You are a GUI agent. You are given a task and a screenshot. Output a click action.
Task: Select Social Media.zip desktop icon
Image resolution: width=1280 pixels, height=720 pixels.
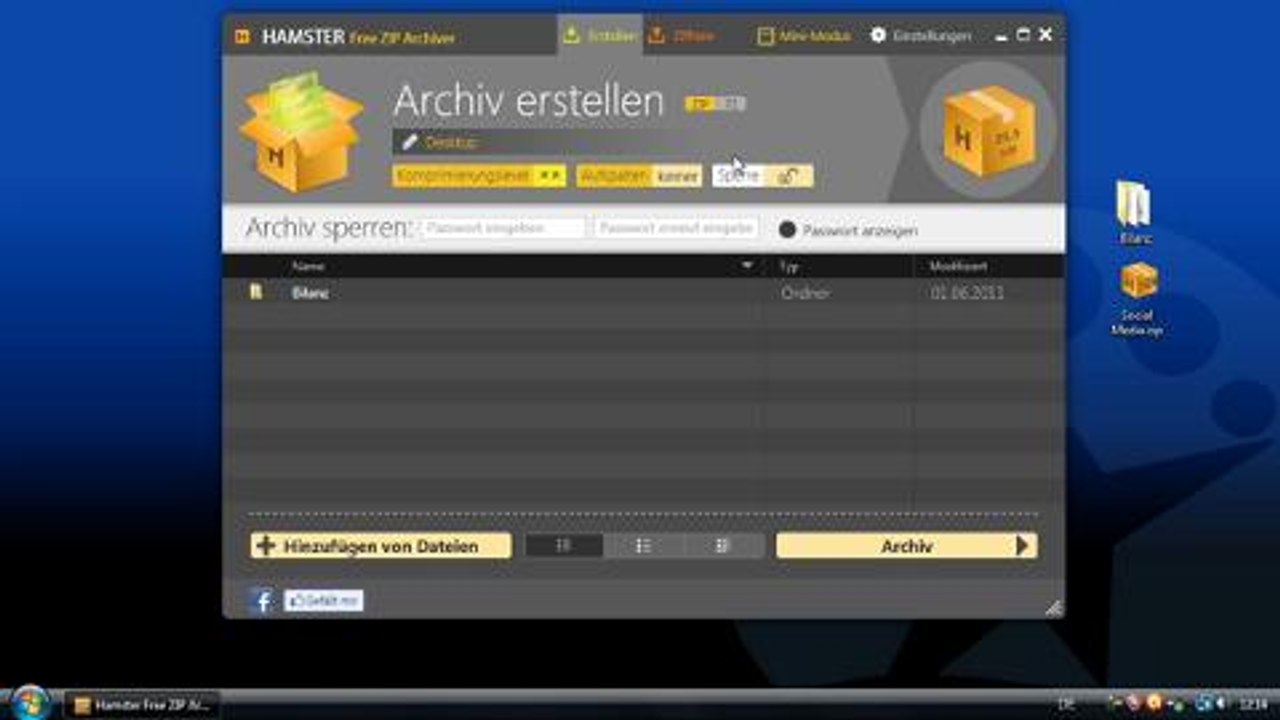coord(1138,299)
